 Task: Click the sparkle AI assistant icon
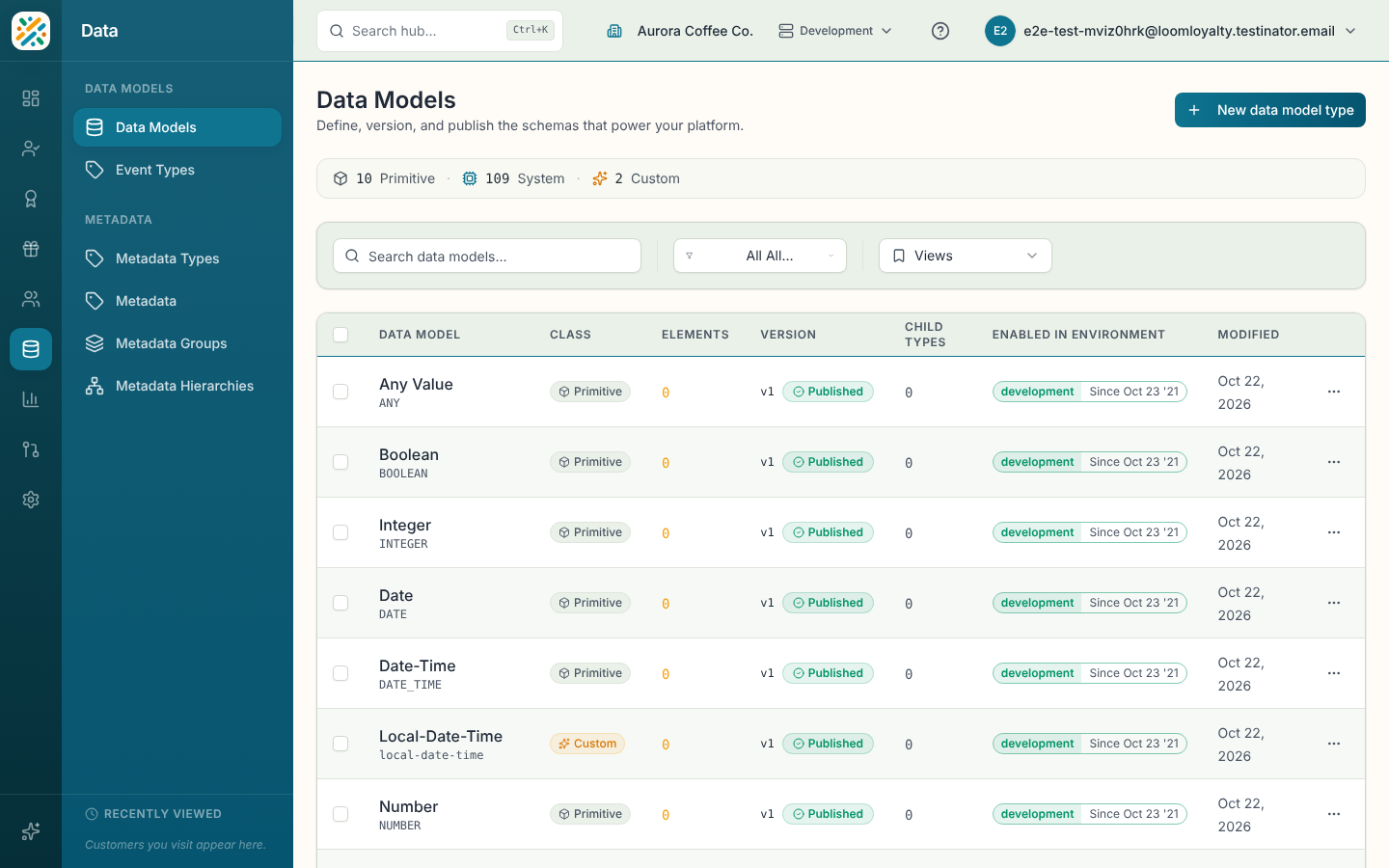coord(31,831)
